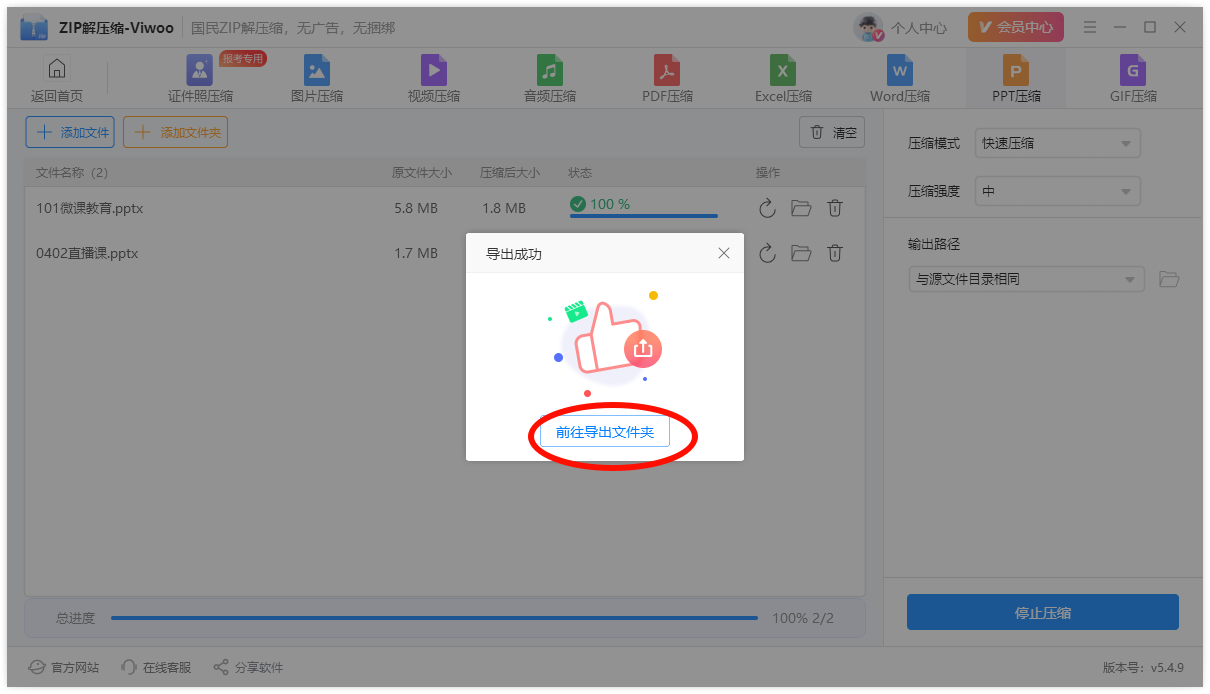Retry compression for 0402直播课.pptx
1210x694 pixels.
(x=767, y=253)
